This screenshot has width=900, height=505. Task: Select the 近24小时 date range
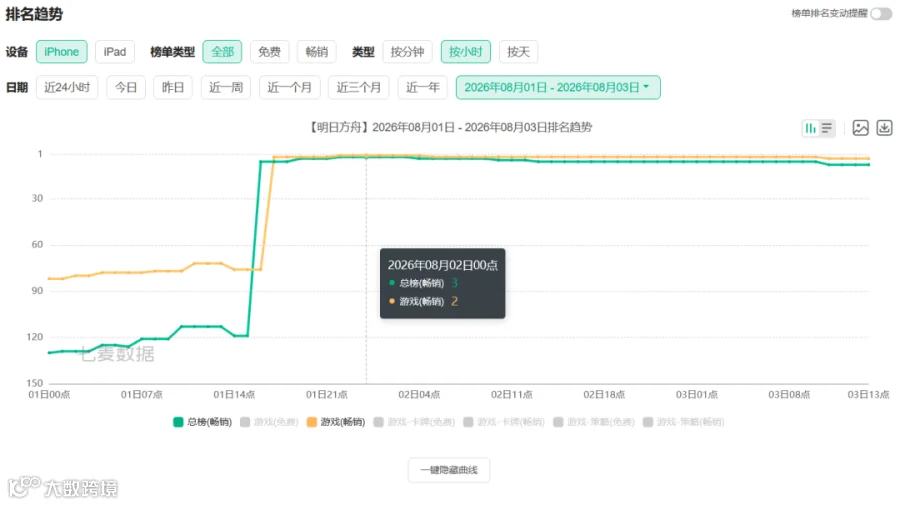click(67, 87)
